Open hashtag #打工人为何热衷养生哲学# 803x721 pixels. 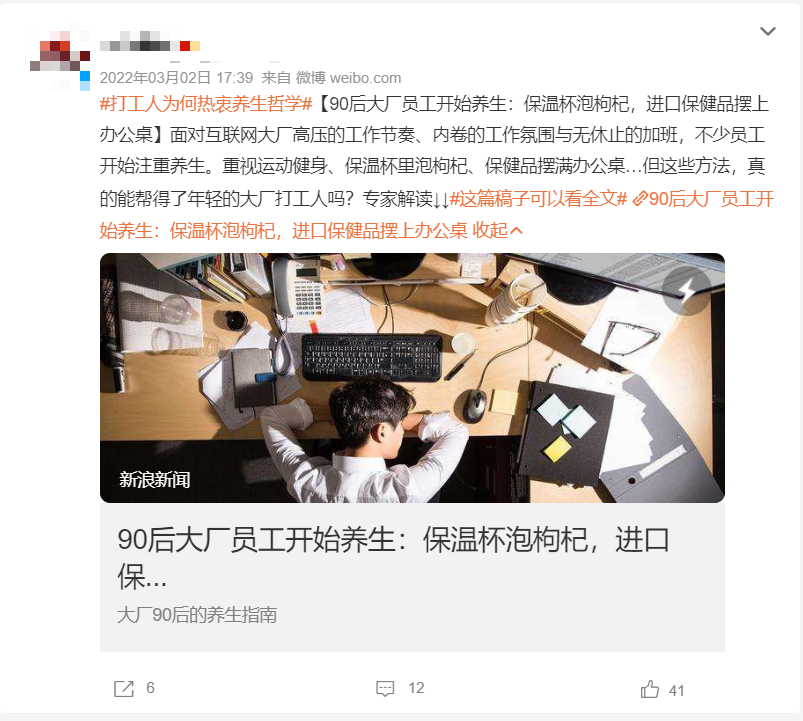pyautogui.click(x=206, y=104)
